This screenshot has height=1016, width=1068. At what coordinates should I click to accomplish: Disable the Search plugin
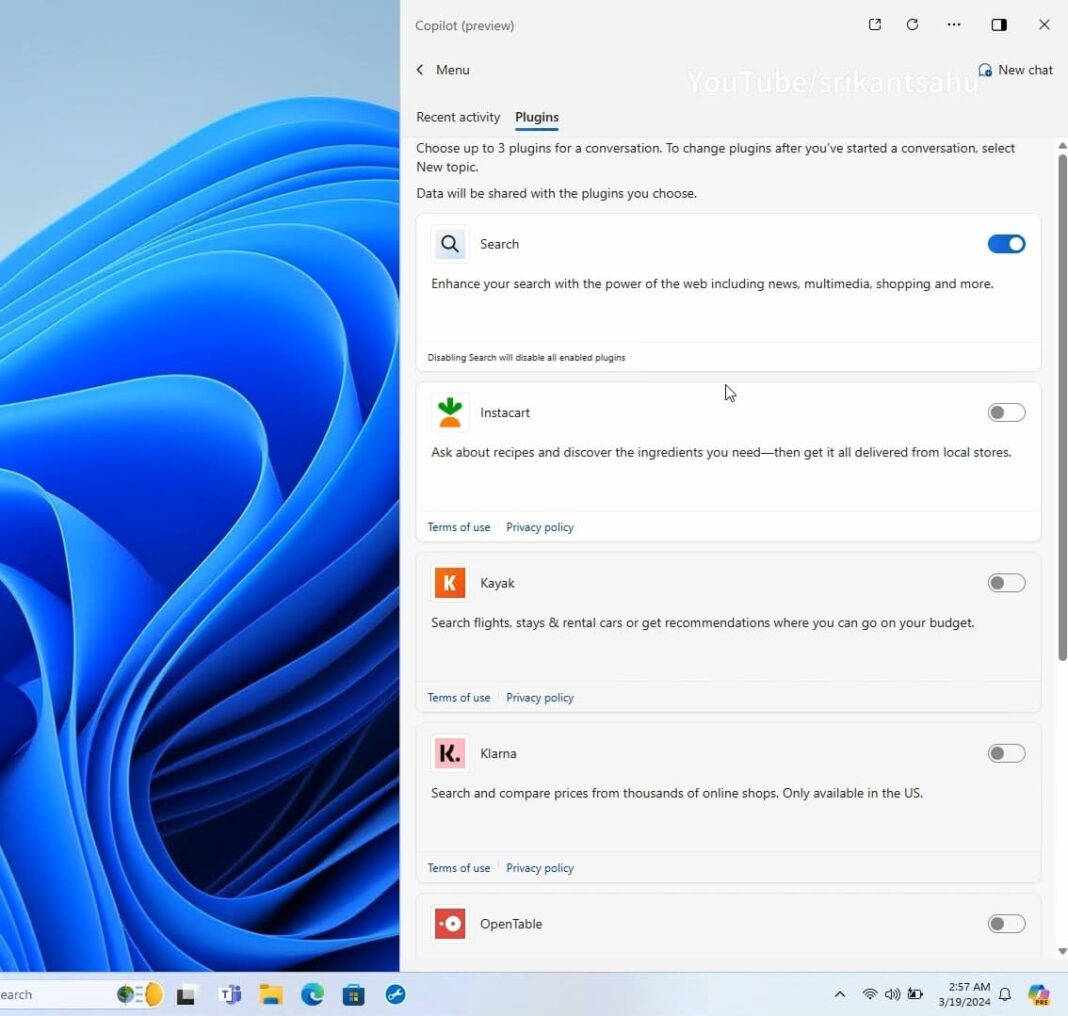(x=1006, y=243)
